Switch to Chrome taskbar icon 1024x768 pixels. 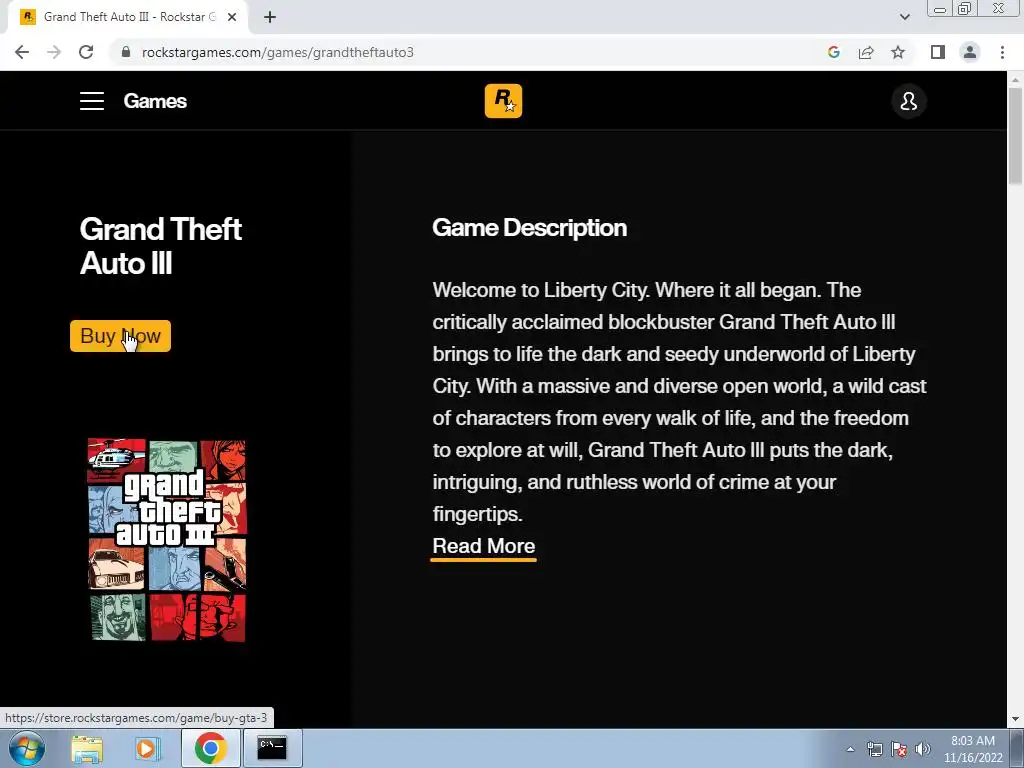click(x=210, y=748)
